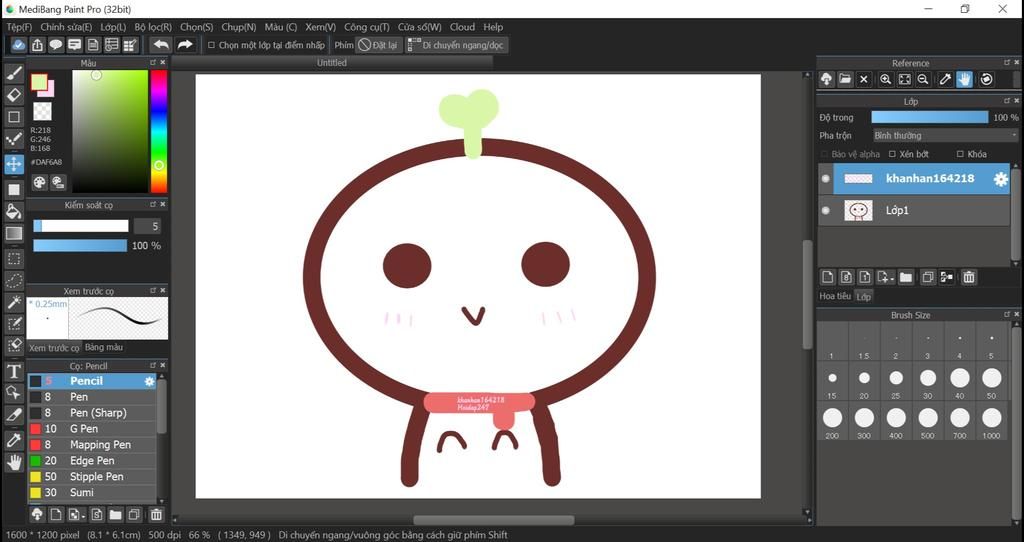1024x542 pixels.
Task: Check Chọn một lớp tại điểm nhấp
Action: (211, 45)
